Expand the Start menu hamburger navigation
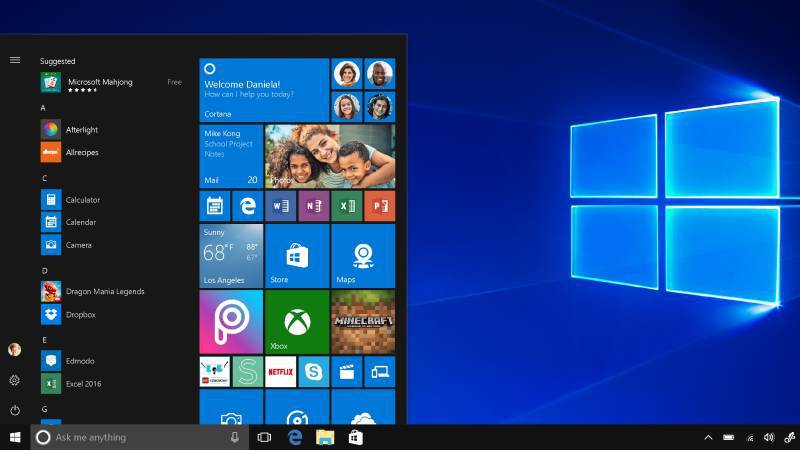The image size is (800, 450). pos(15,60)
